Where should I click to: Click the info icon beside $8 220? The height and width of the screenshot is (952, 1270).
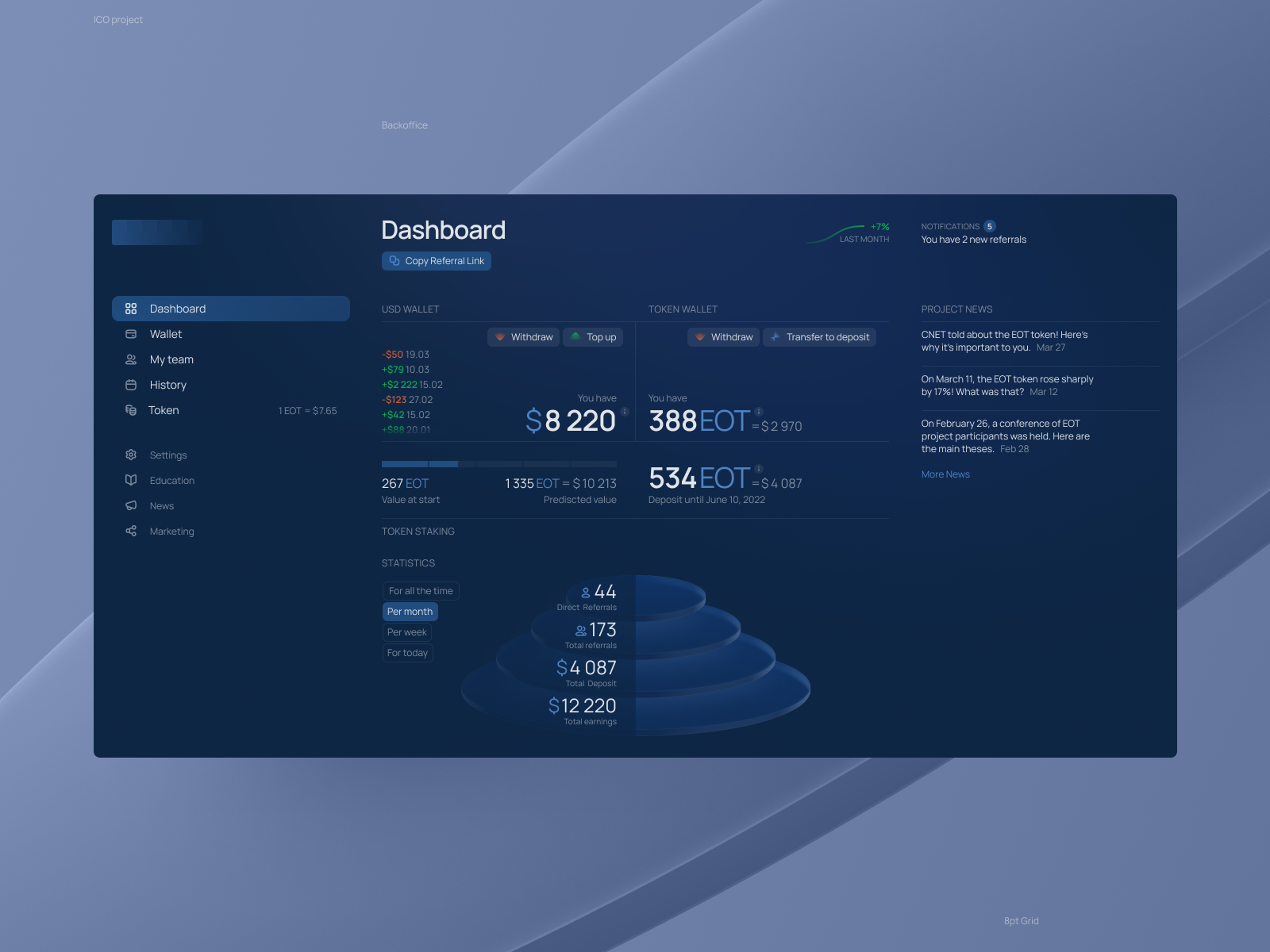(625, 412)
